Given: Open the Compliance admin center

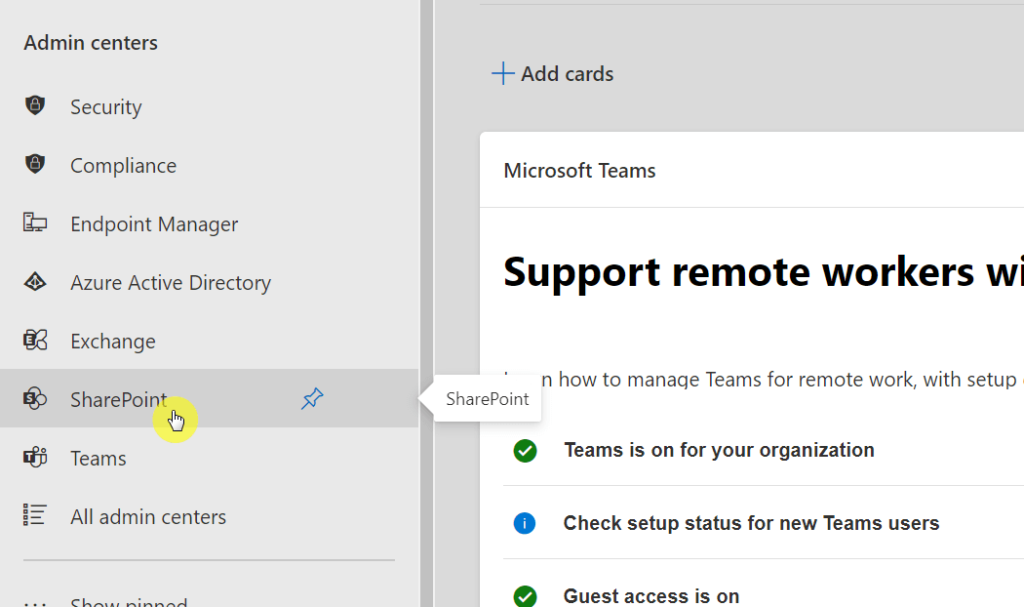Looking at the screenshot, I should [x=209, y=165].
